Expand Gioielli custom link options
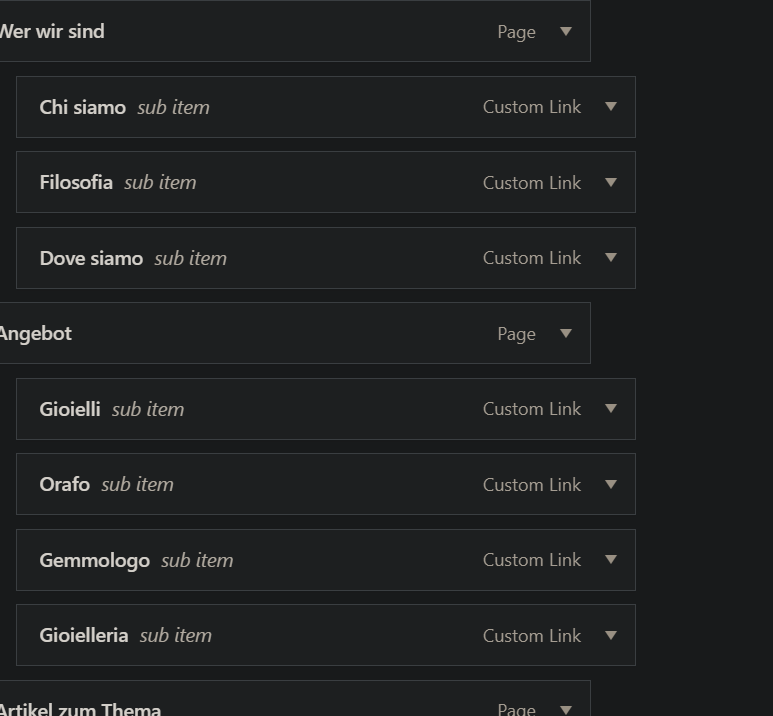The height and width of the screenshot is (716, 773). [x=611, y=409]
